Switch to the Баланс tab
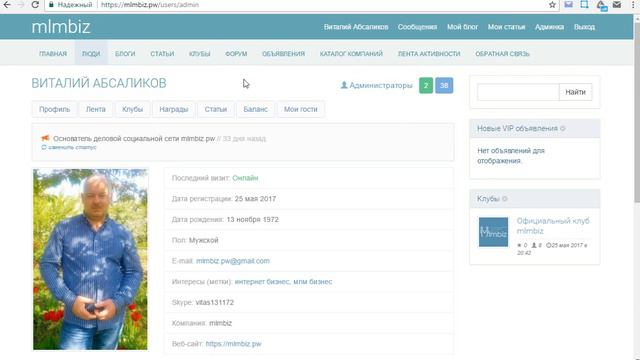 click(255, 109)
